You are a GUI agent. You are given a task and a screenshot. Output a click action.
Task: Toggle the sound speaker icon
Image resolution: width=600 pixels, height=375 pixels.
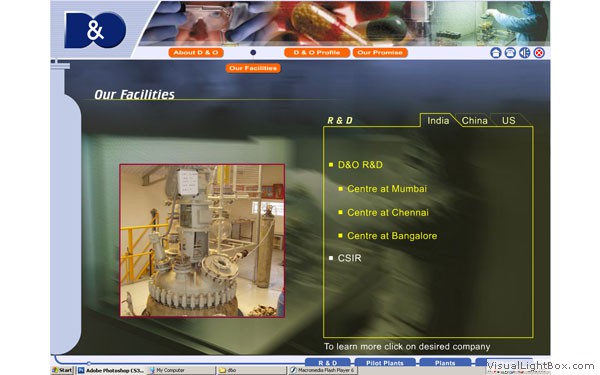[525, 53]
